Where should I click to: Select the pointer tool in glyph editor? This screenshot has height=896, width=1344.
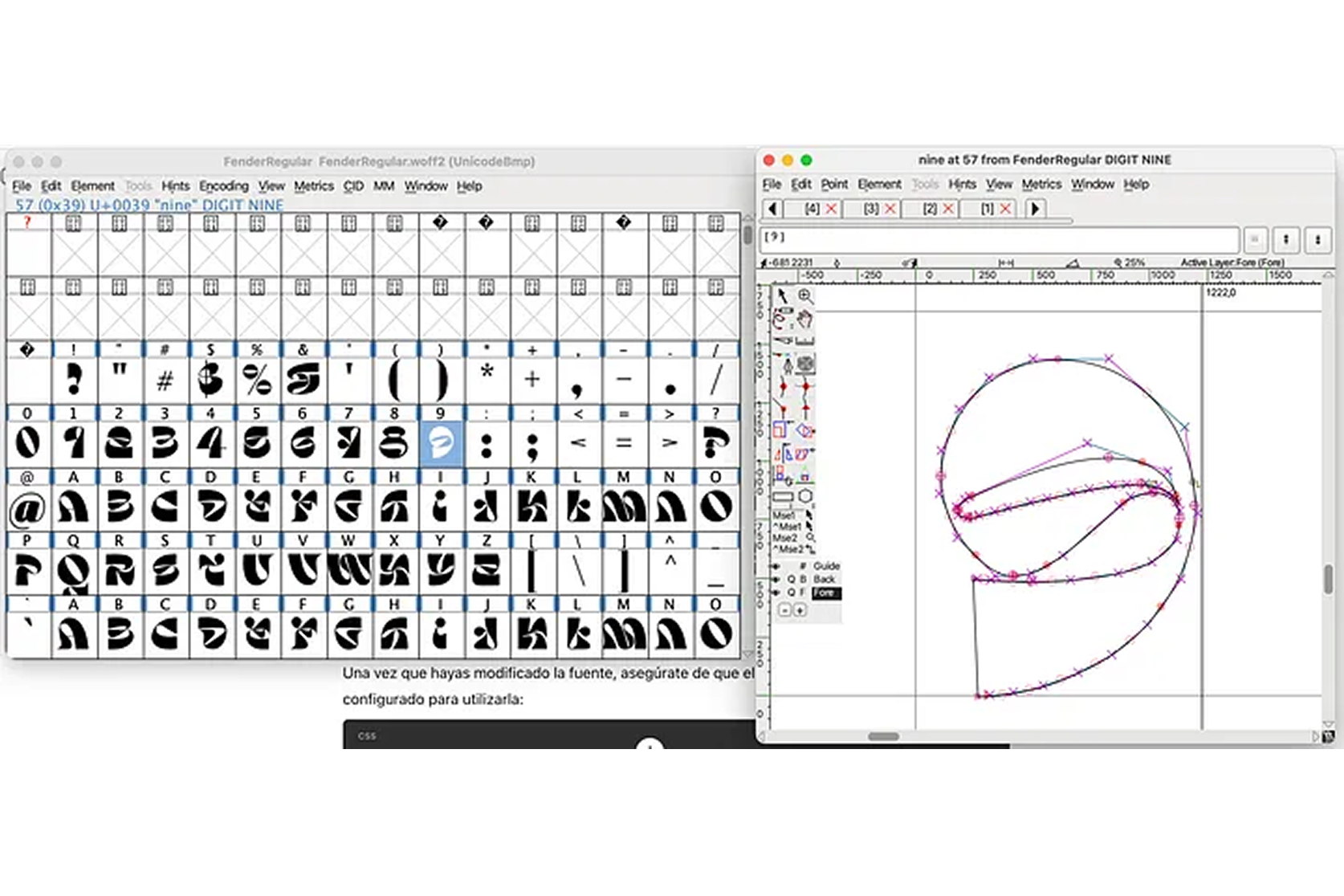[783, 295]
